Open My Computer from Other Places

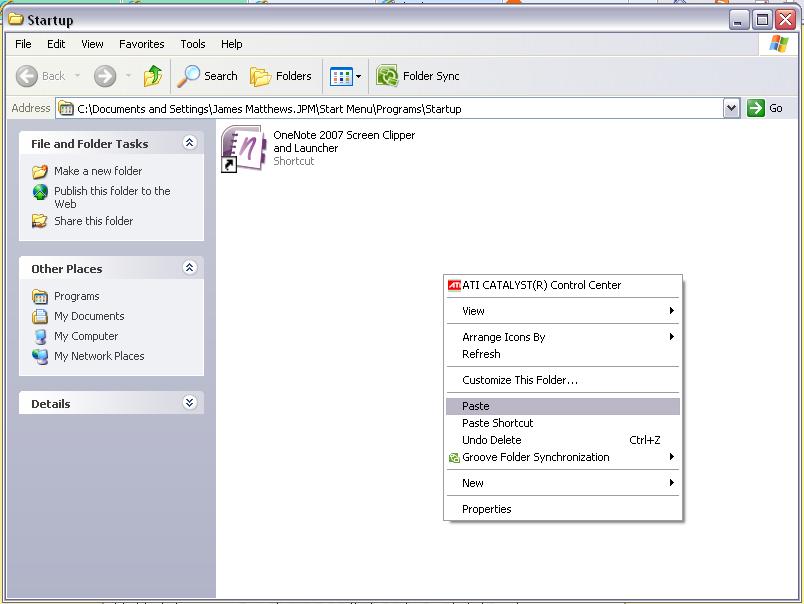(86, 336)
